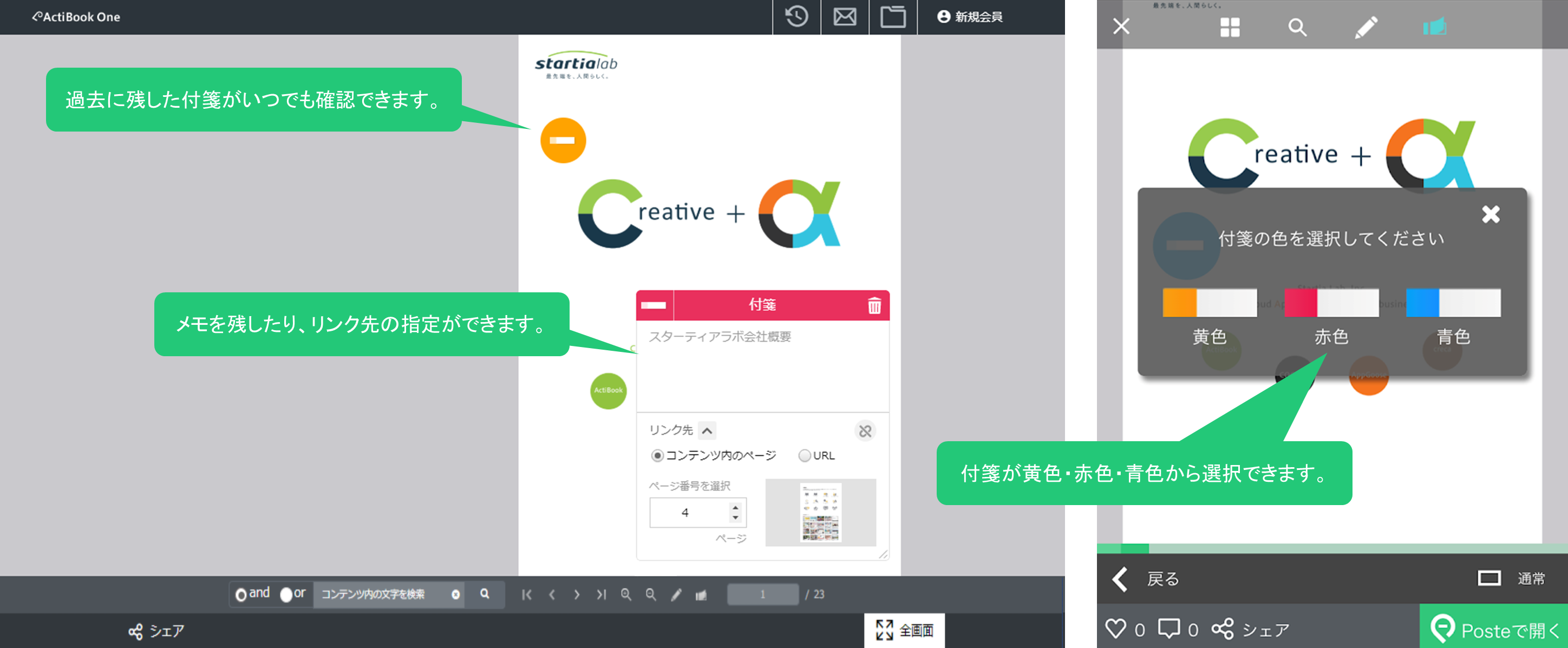Minimize the 付箋 note panel
Screen dimensions: 1568x648
pos(654,305)
